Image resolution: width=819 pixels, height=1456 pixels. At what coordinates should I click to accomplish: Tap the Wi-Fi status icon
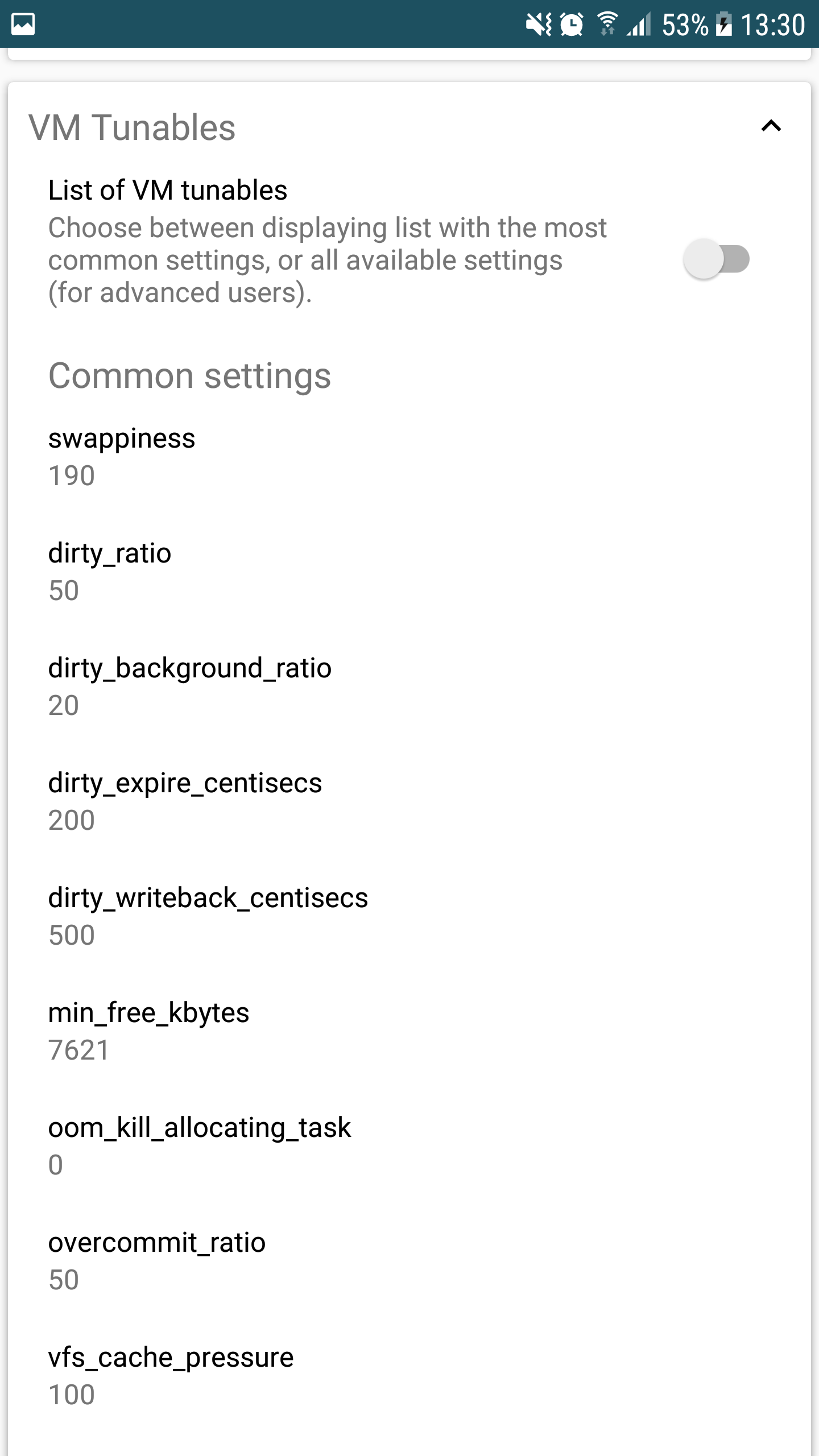pyautogui.click(x=607, y=24)
